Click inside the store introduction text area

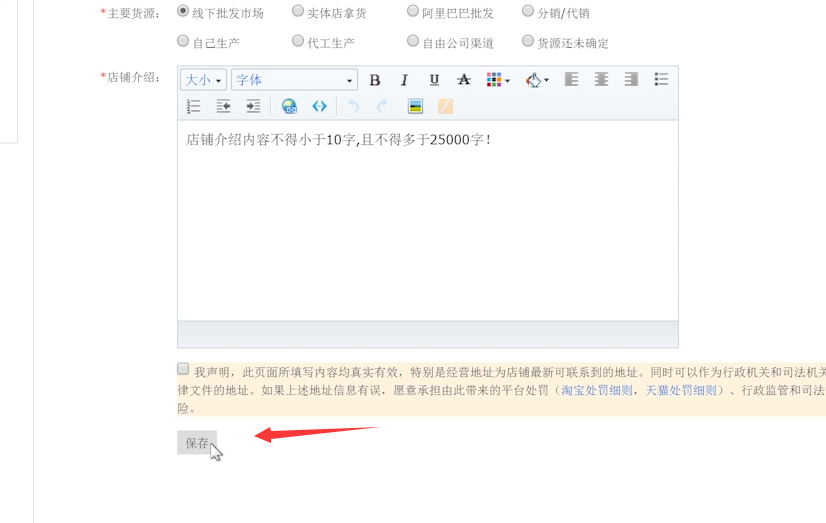tap(427, 220)
